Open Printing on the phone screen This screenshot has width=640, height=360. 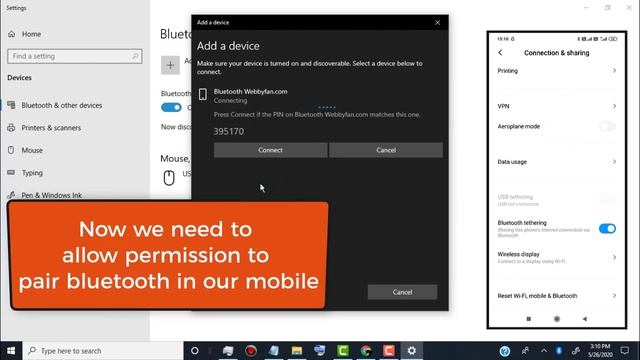point(557,71)
